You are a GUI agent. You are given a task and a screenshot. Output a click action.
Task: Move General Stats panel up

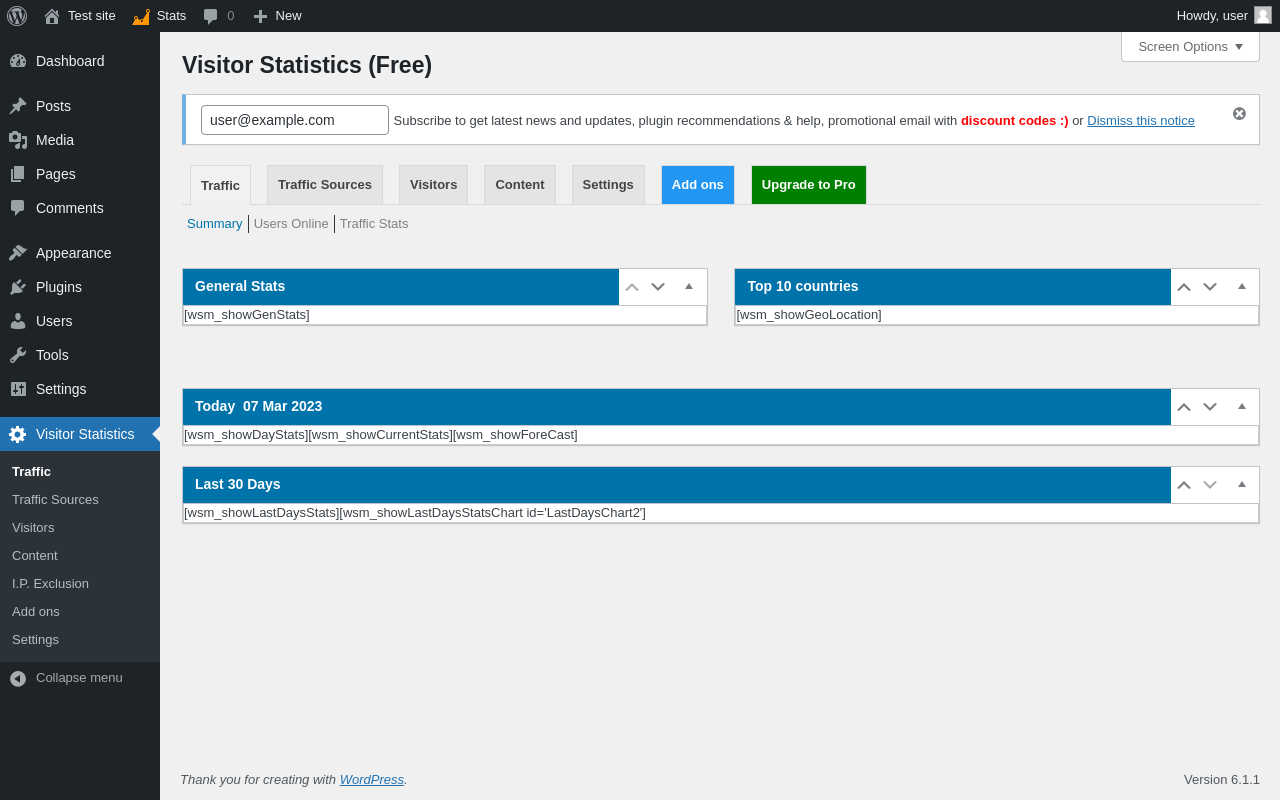[632, 287]
